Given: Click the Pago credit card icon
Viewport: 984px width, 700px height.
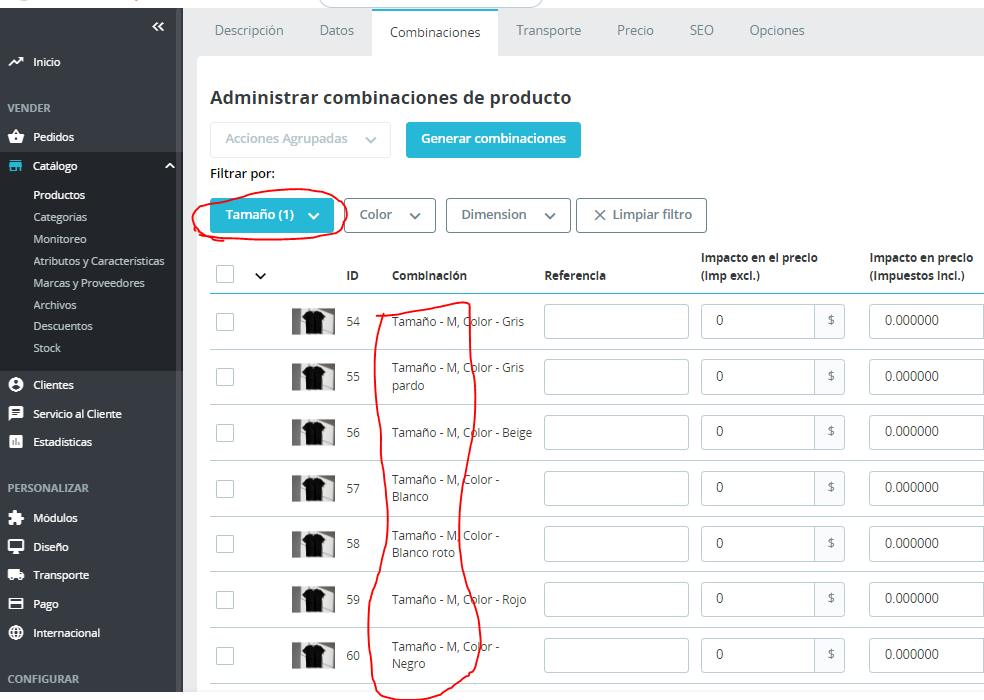Looking at the screenshot, I should 16,603.
